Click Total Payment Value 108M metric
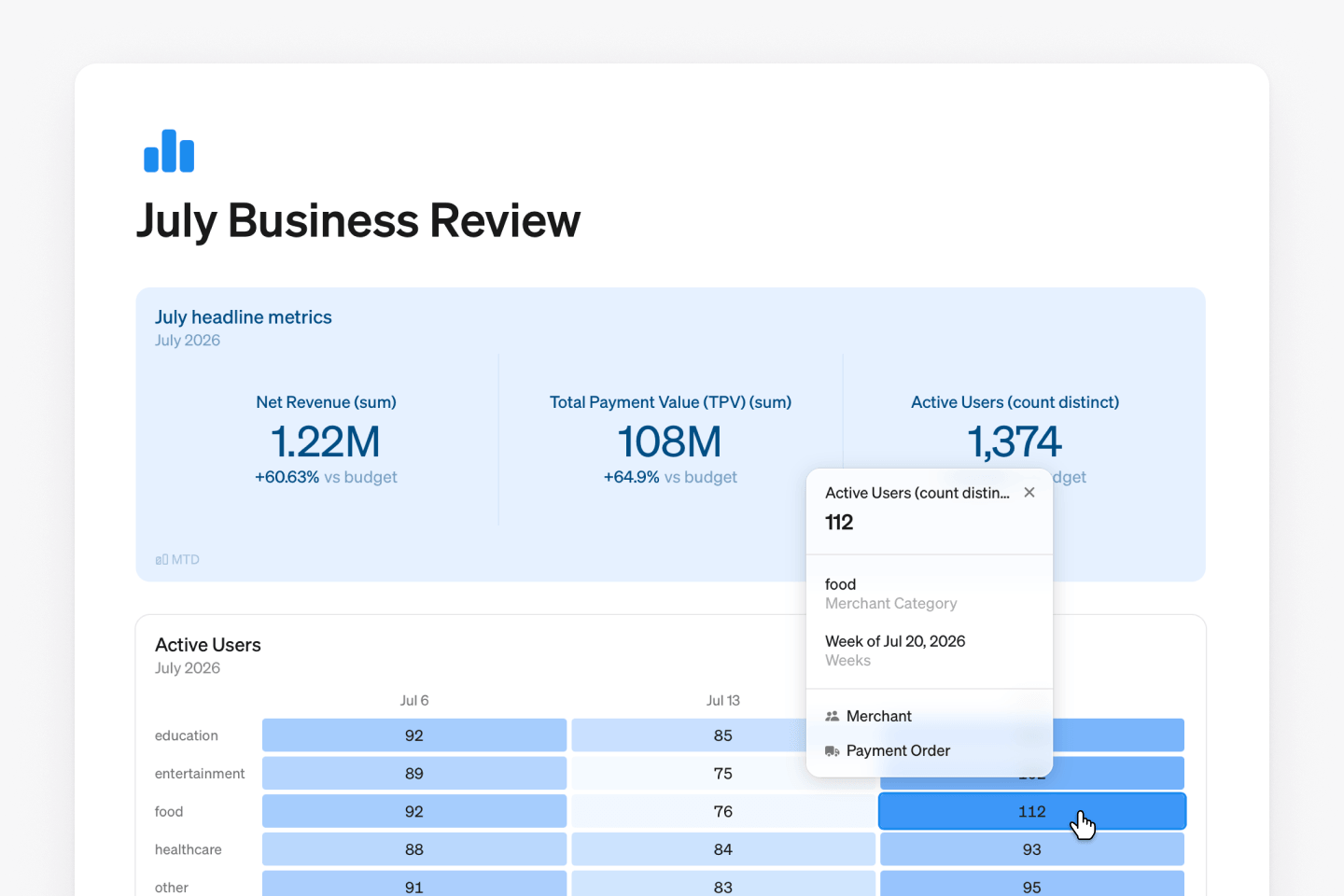1344x896 pixels. point(670,441)
